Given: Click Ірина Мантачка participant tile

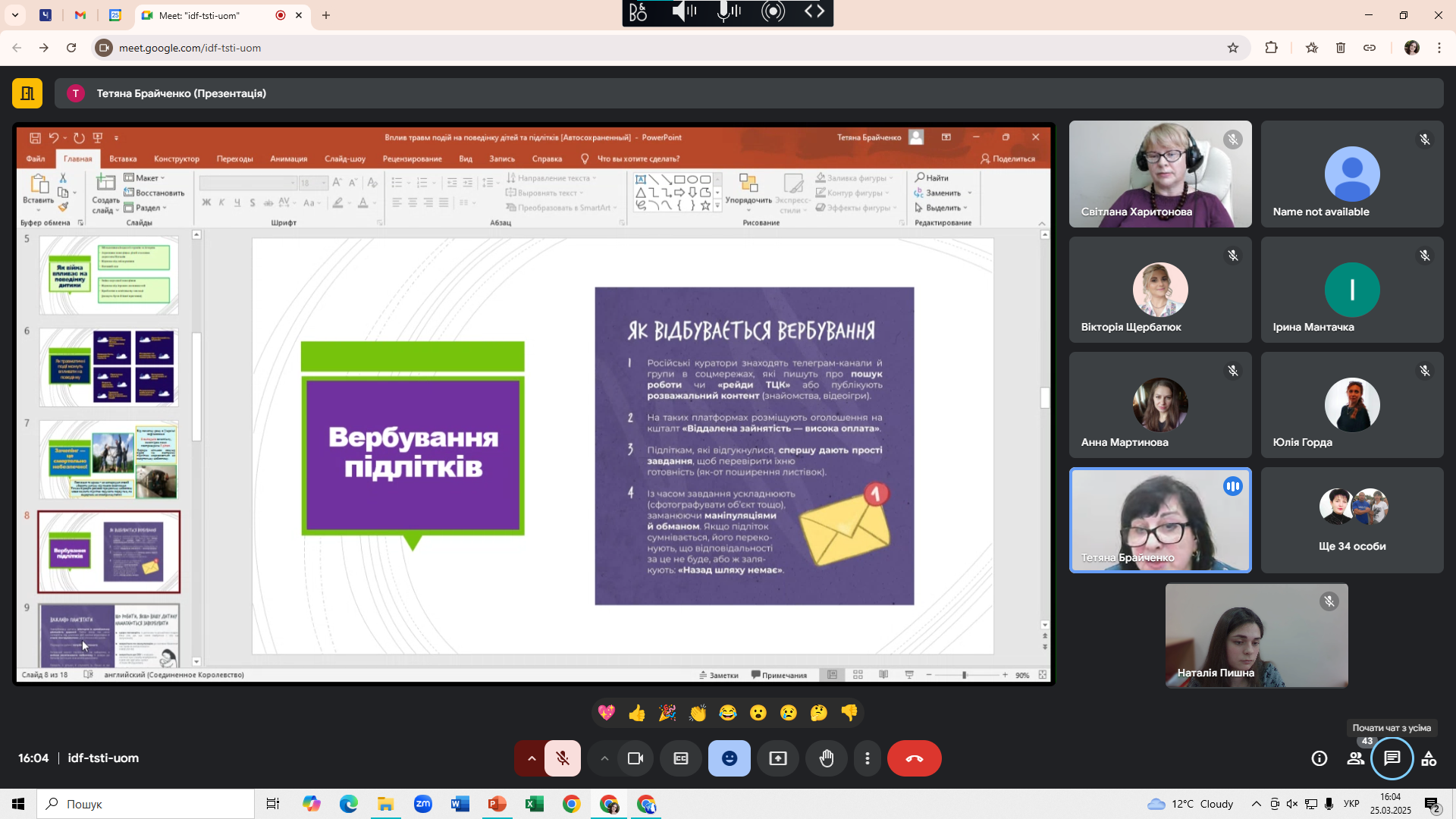Looking at the screenshot, I should coord(1352,290).
